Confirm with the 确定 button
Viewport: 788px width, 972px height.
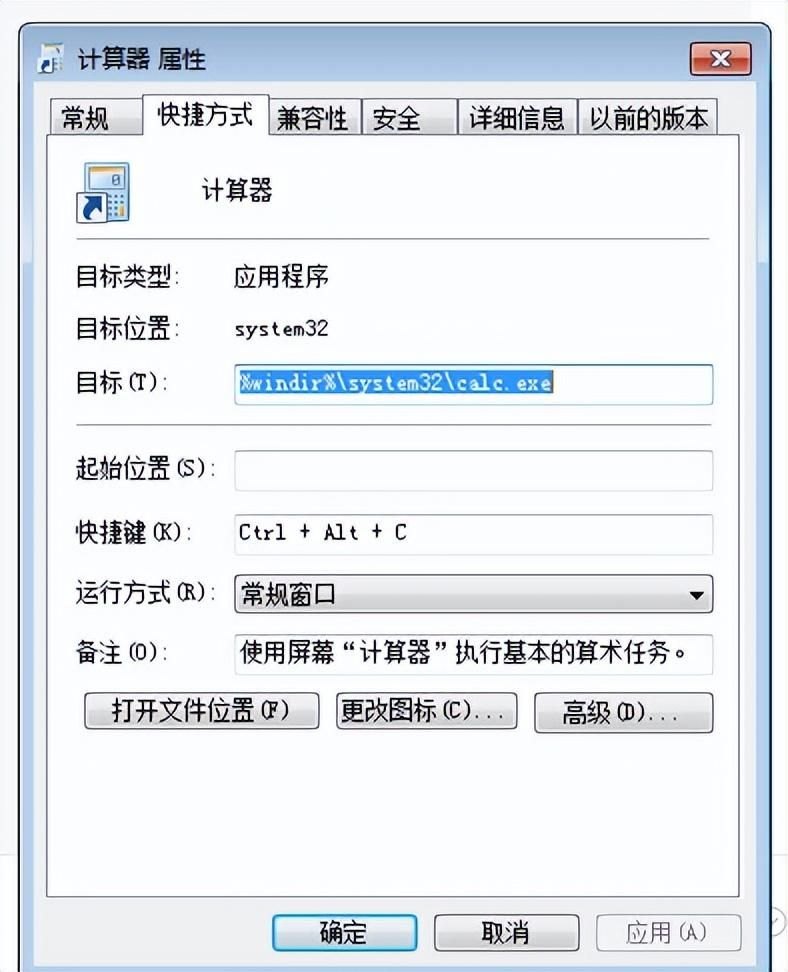[x=345, y=932]
